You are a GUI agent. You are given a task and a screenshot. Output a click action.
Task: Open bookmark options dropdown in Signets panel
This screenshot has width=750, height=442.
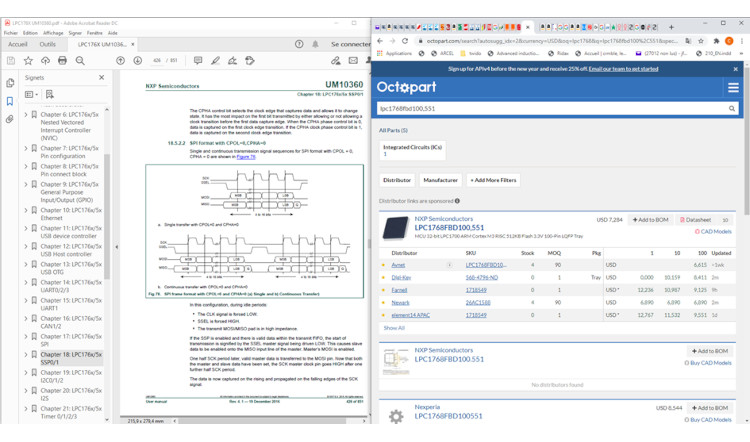[x=32, y=94]
